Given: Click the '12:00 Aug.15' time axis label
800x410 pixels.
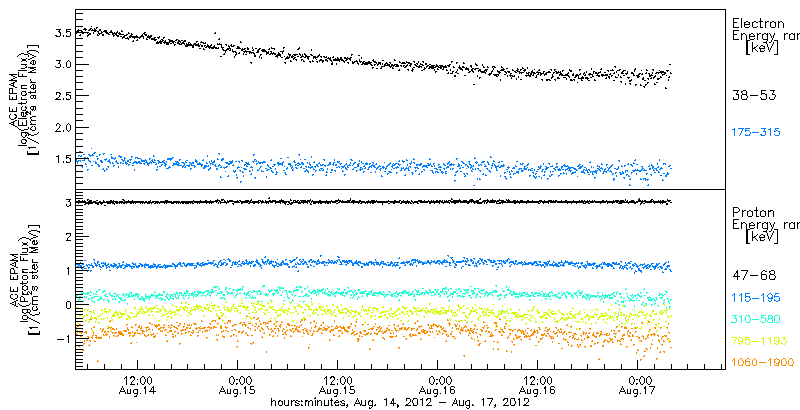Looking at the screenshot, I should point(337,386).
